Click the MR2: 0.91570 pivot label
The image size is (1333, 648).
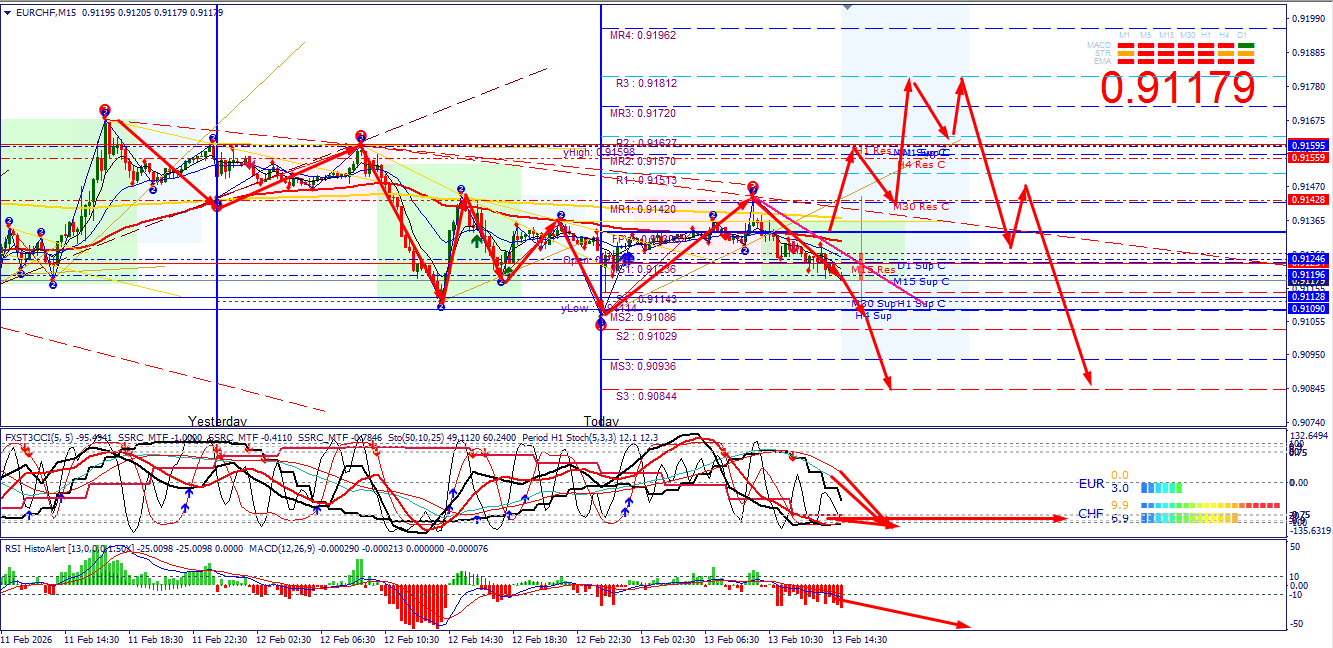[x=643, y=161]
